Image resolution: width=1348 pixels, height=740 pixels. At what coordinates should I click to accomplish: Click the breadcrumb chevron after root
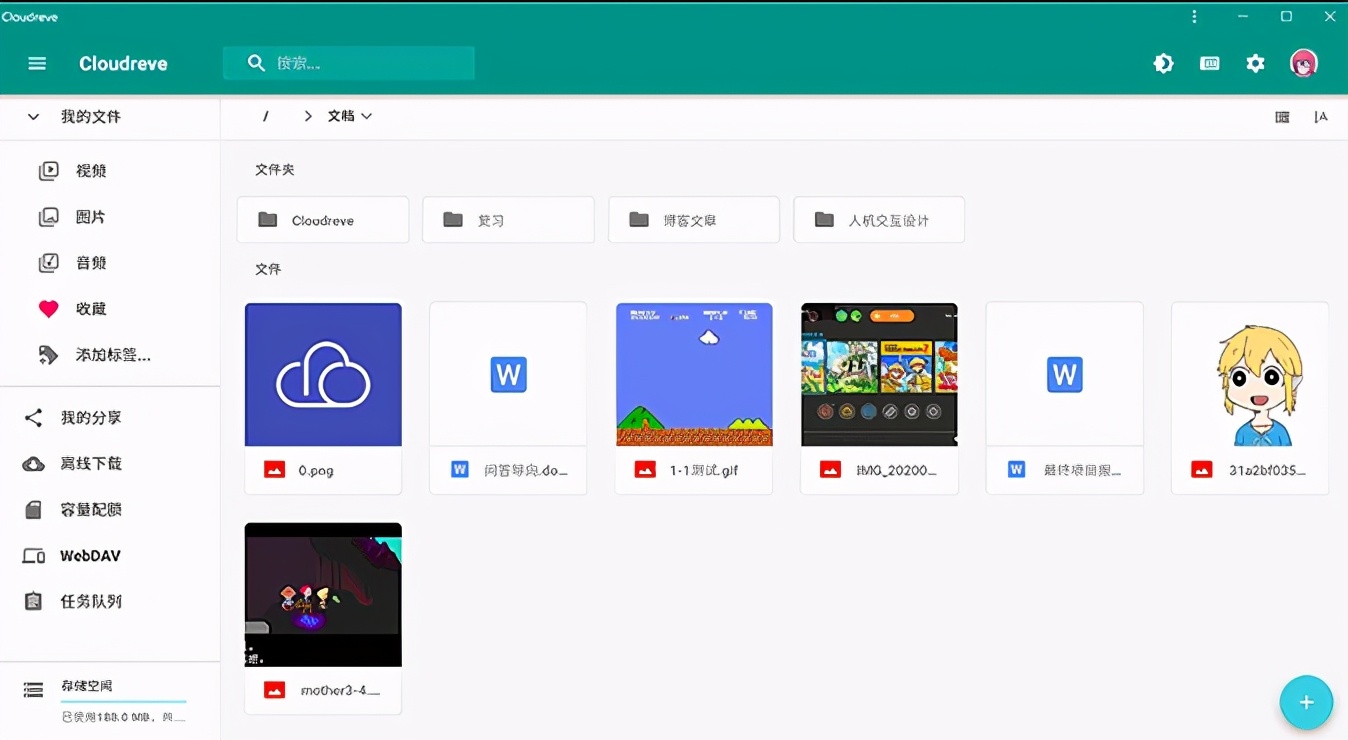308,116
